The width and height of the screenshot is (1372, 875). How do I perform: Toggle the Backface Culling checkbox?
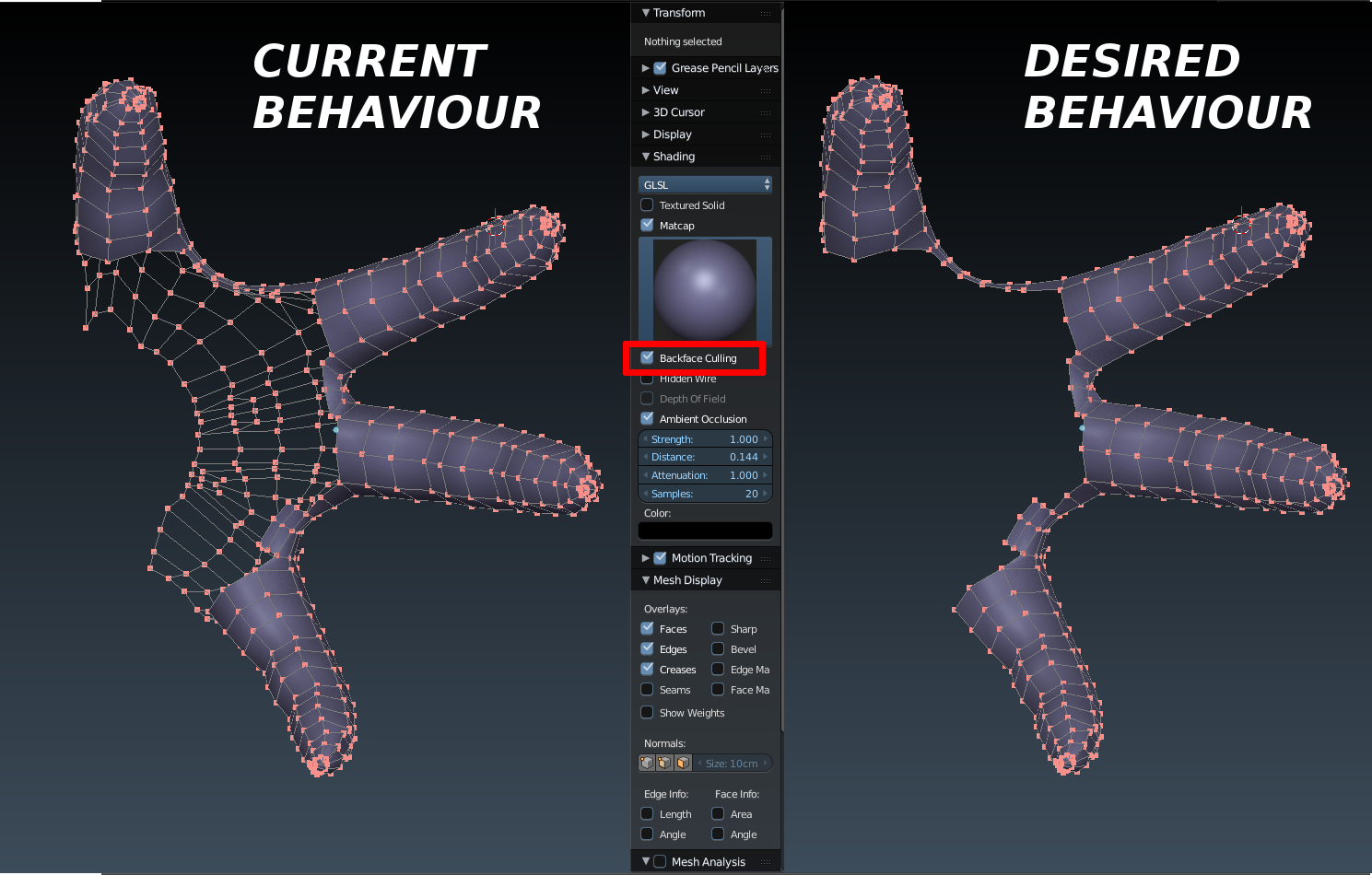coord(647,357)
